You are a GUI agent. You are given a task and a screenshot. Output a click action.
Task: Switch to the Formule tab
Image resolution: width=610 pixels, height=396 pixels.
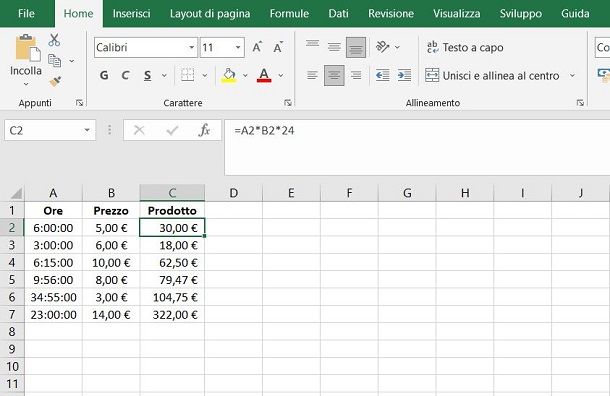(x=289, y=14)
